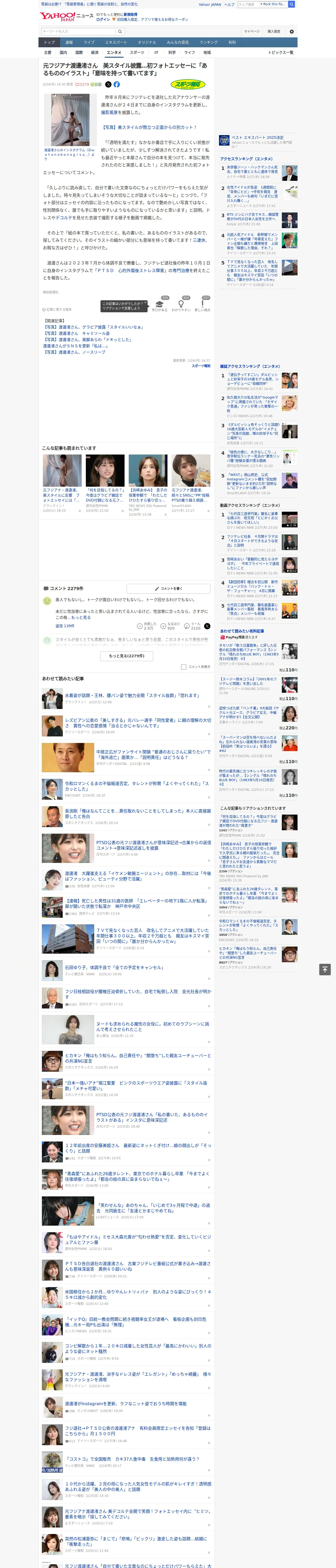The image size is (336, 1568).
Task: Share first comment via X icon
Action: tap(207, 626)
